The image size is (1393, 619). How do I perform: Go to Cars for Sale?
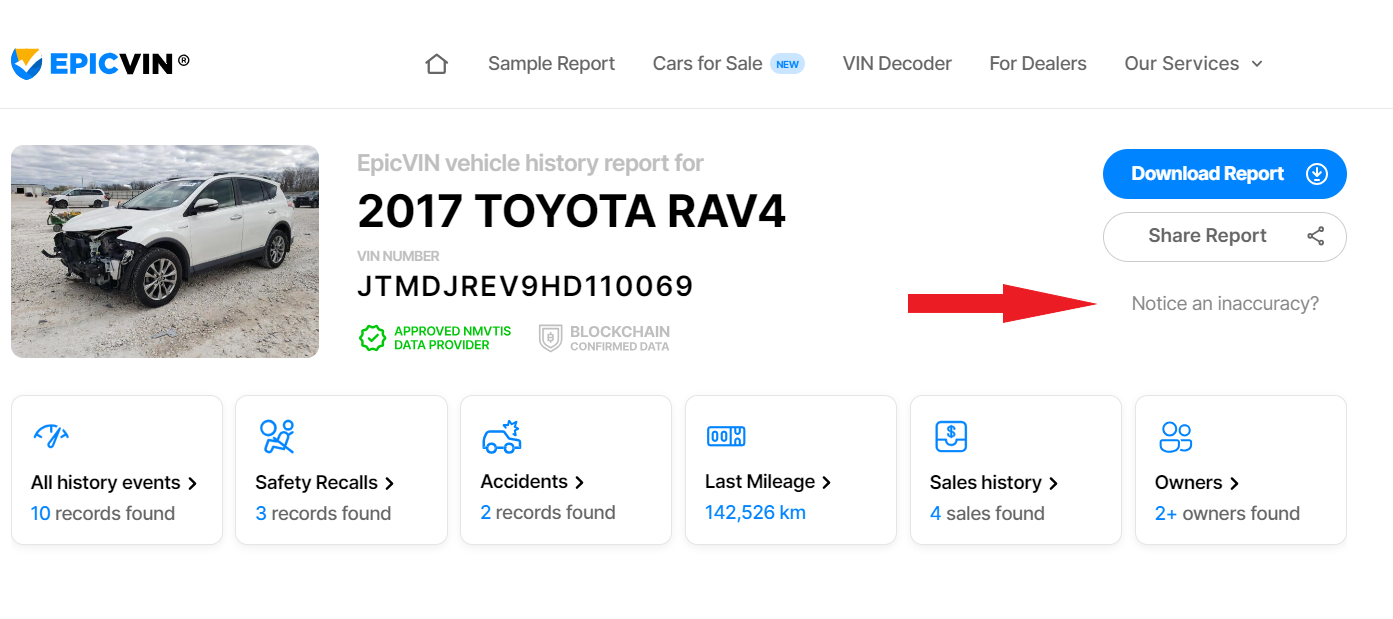pos(707,64)
